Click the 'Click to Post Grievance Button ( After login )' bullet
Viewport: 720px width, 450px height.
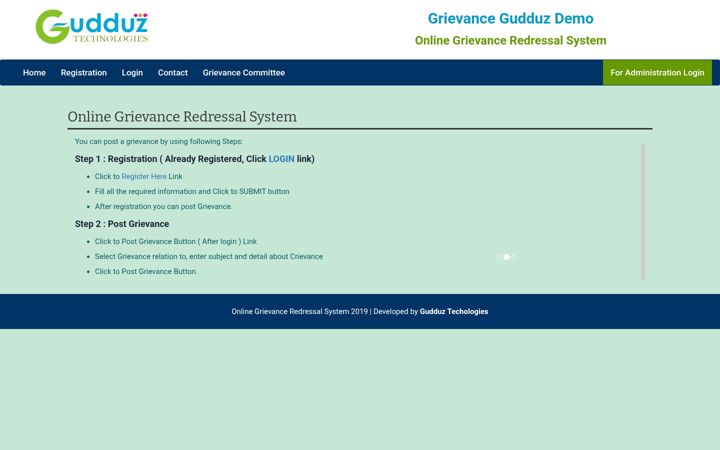tap(175, 242)
